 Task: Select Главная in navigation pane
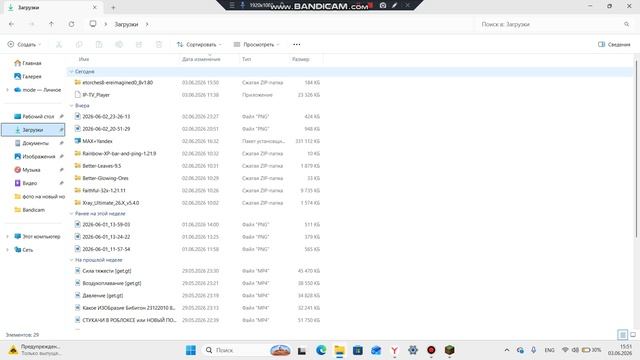(x=33, y=63)
